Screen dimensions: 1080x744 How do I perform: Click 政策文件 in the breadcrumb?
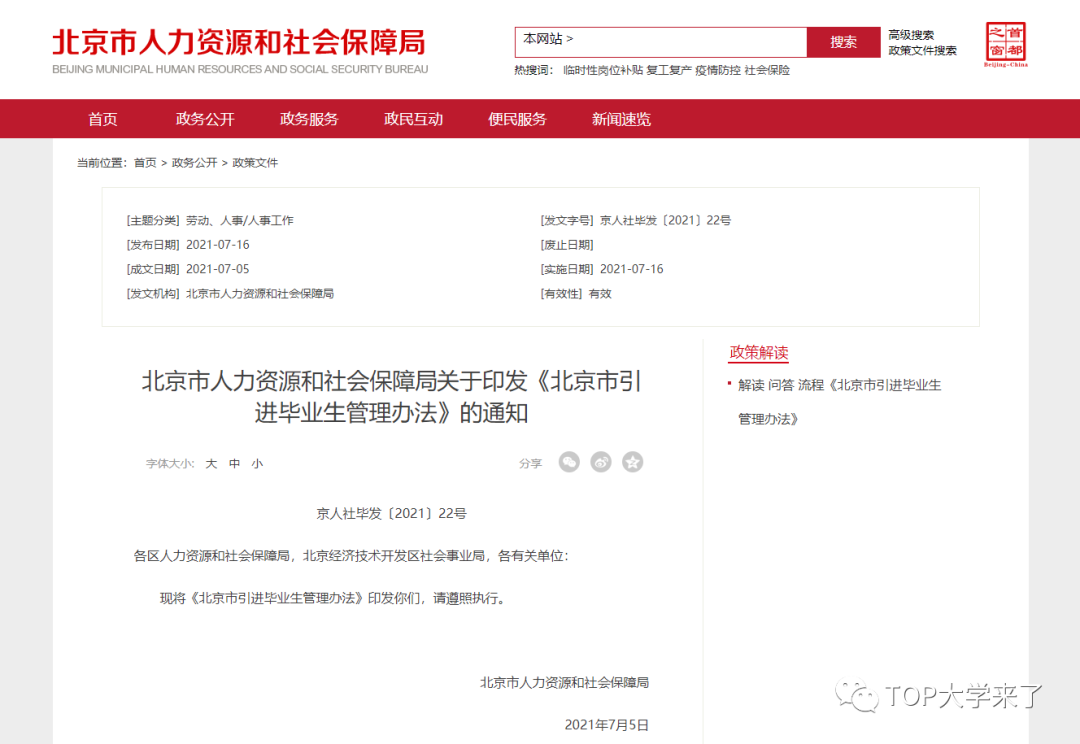point(255,163)
